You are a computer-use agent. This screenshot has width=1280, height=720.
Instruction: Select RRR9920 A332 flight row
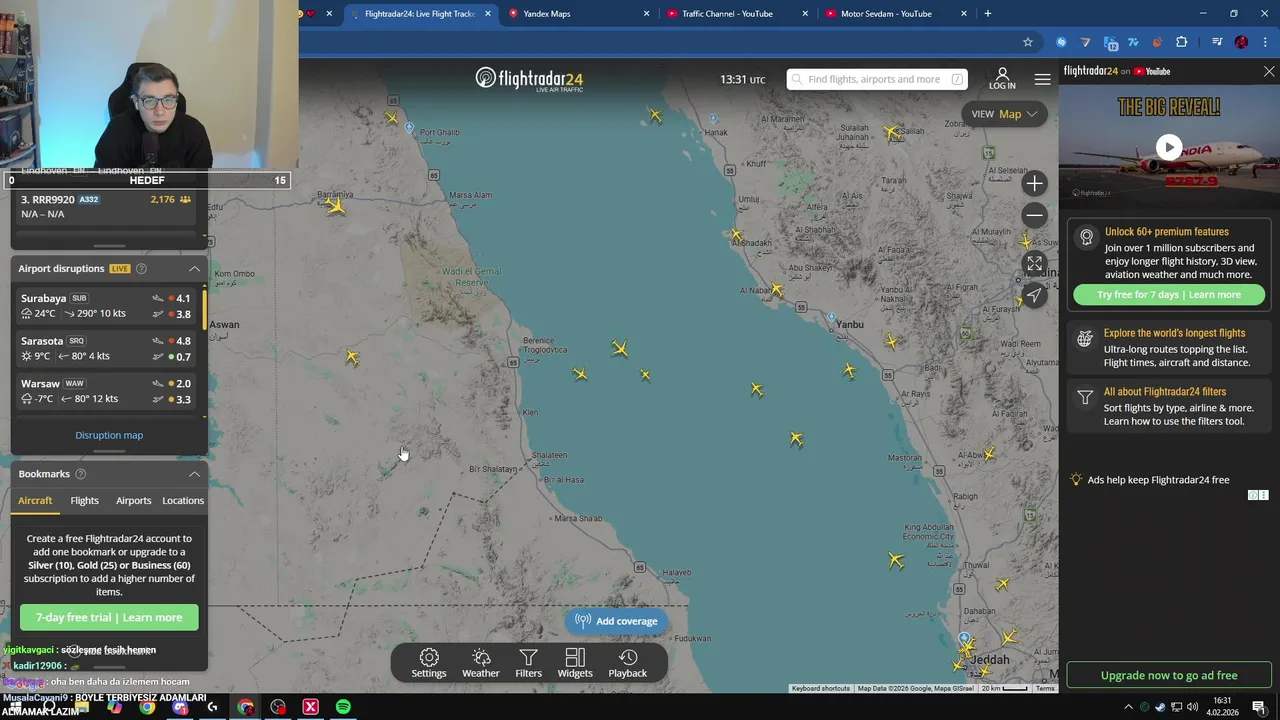point(108,206)
